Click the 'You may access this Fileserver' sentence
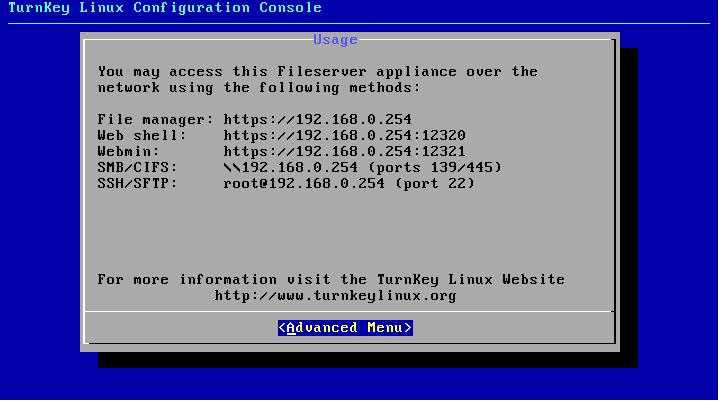The image size is (720, 401). click(318, 72)
